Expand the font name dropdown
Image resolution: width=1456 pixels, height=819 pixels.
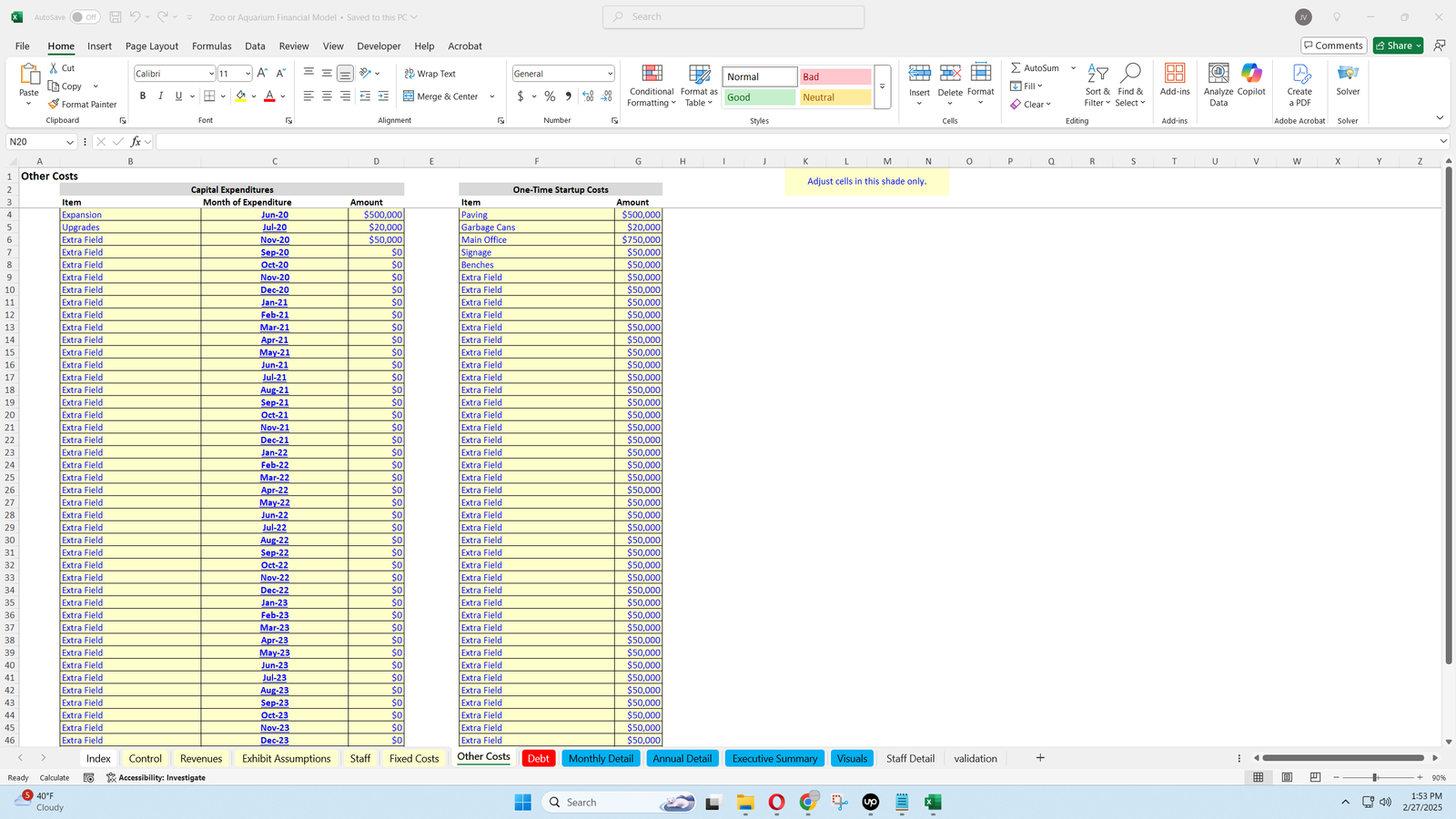pos(211,74)
